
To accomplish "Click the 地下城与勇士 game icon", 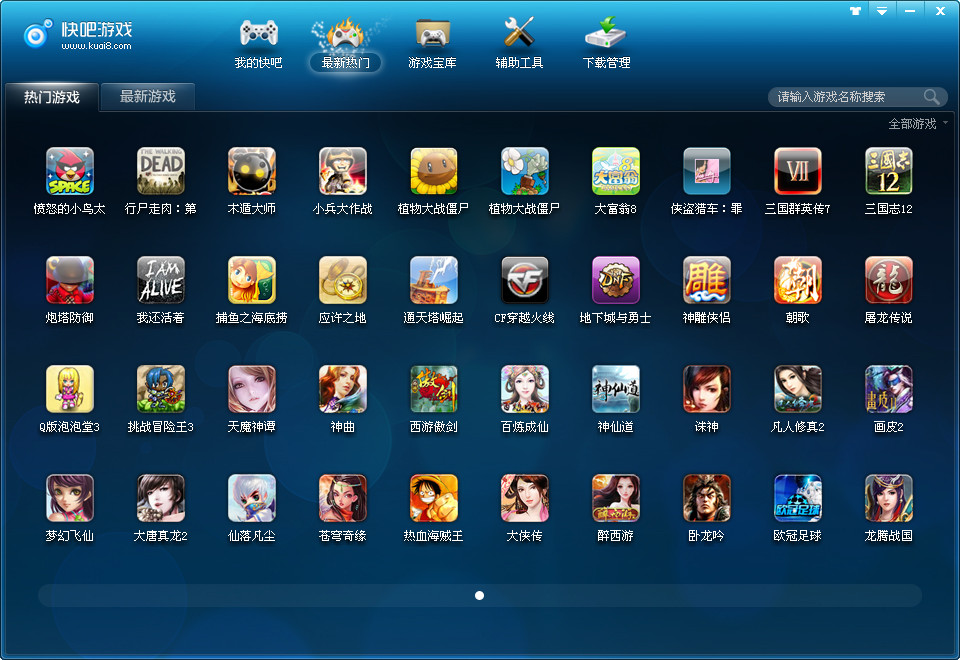I will pyautogui.click(x=616, y=280).
